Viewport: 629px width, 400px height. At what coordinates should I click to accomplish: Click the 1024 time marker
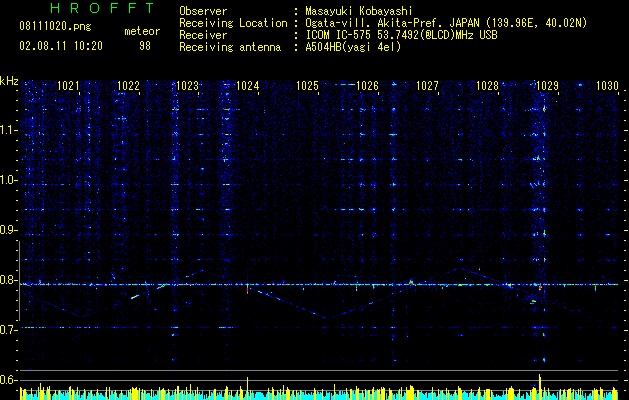coord(248,86)
